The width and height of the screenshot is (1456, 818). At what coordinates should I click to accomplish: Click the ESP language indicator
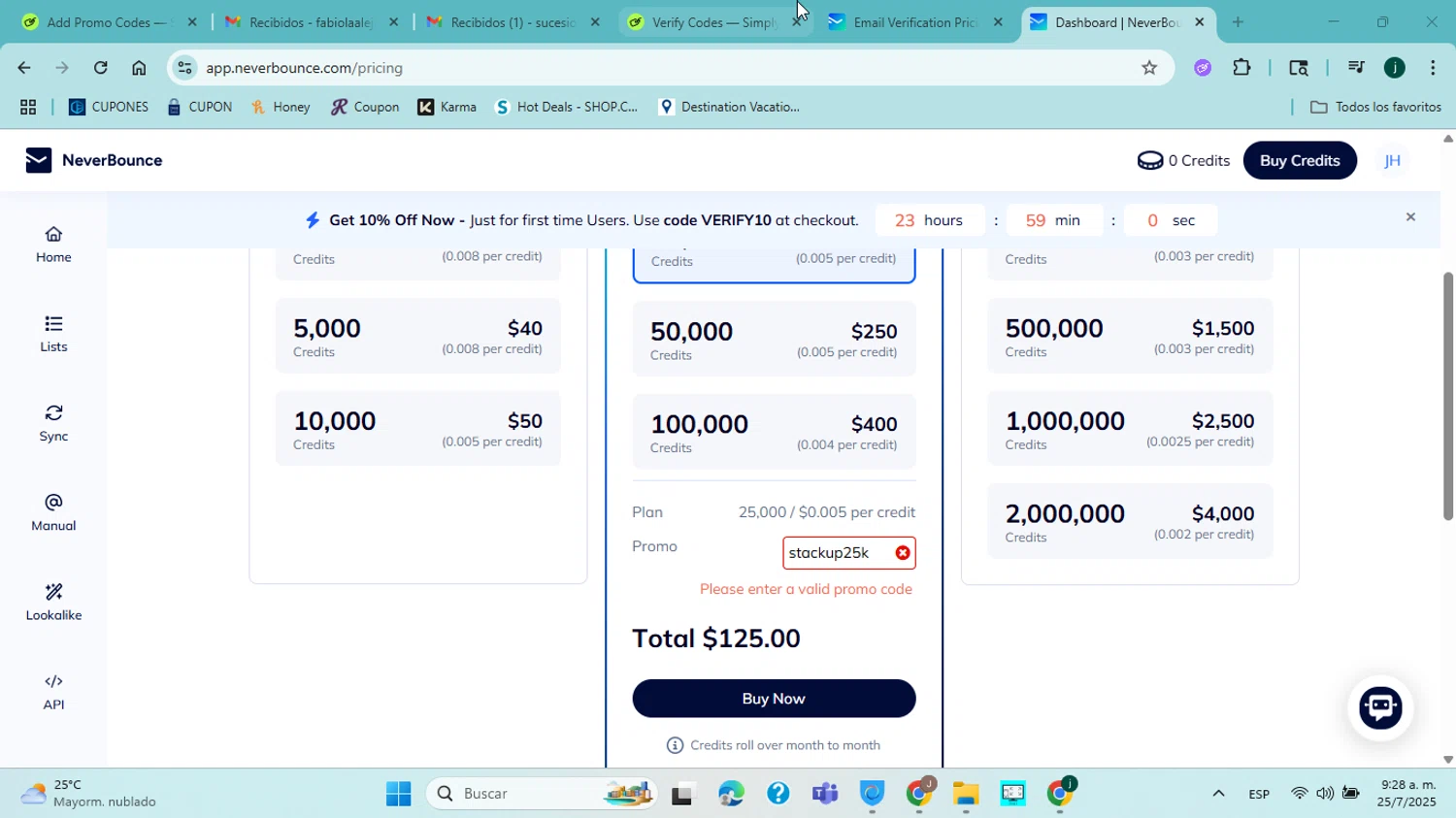[1259, 794]
